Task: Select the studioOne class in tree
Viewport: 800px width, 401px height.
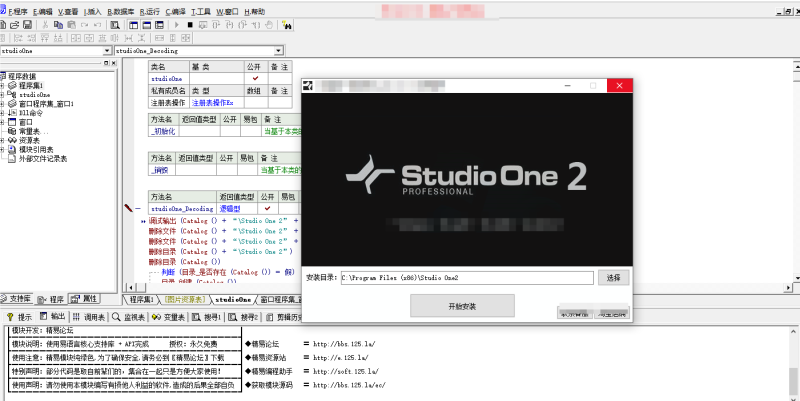Action: (x=35, y=94)
